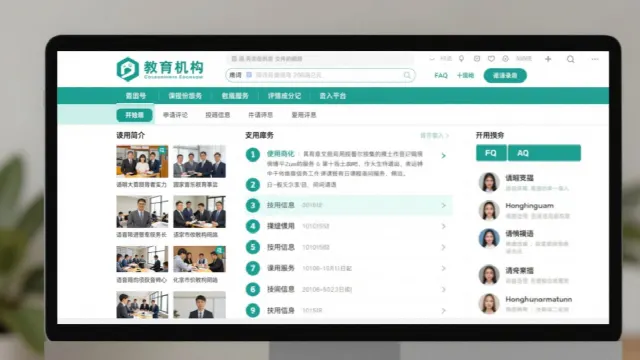Switch to the 投诉信息 sub-tab
Screen dimensions: 640x360
click(218, 115)
